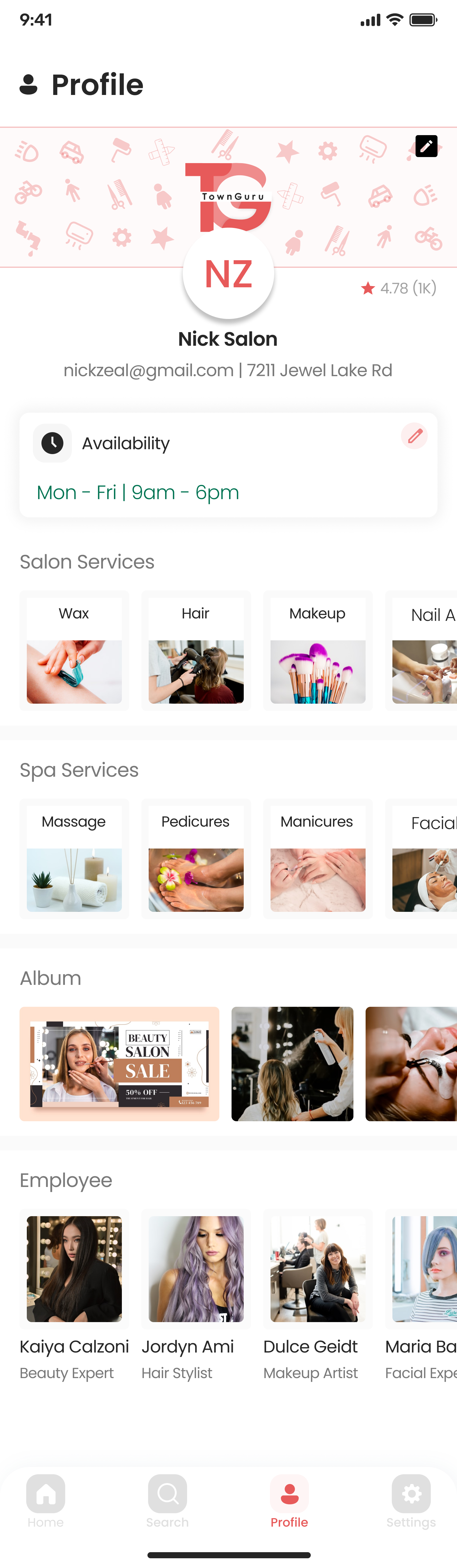View the Beauty Salon Sale album image
Viewport: 457px width, 1568px height.
tap(119, 1064)
